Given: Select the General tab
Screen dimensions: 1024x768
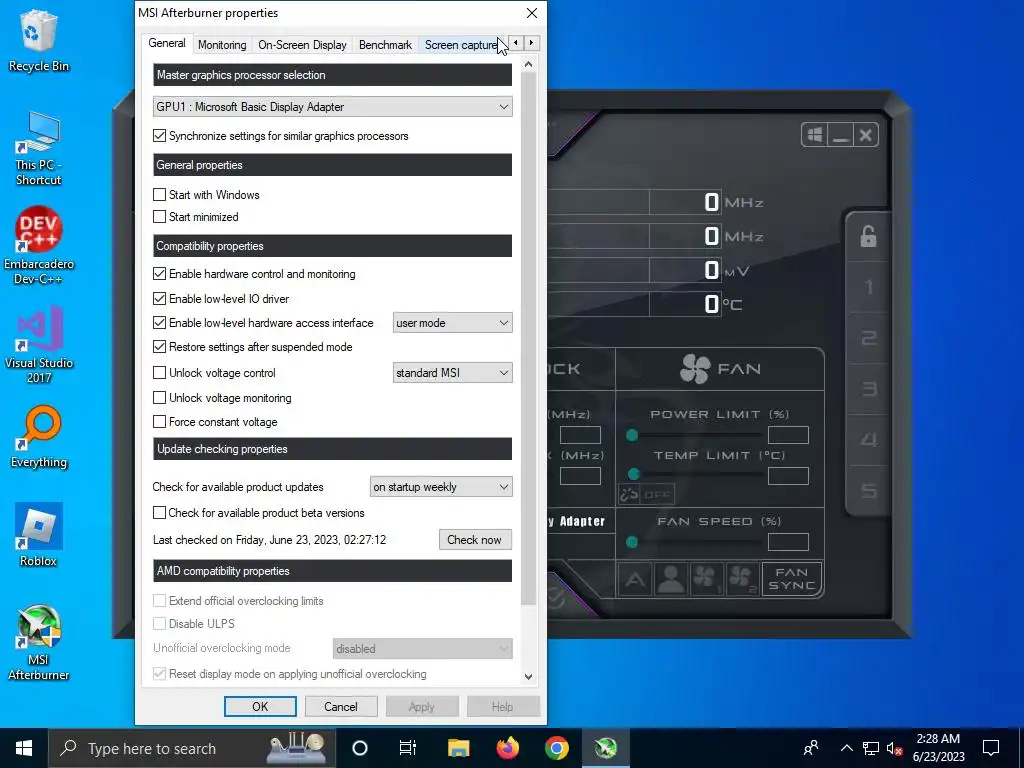Looking at the screenshot, I should [x=167, y=43].
